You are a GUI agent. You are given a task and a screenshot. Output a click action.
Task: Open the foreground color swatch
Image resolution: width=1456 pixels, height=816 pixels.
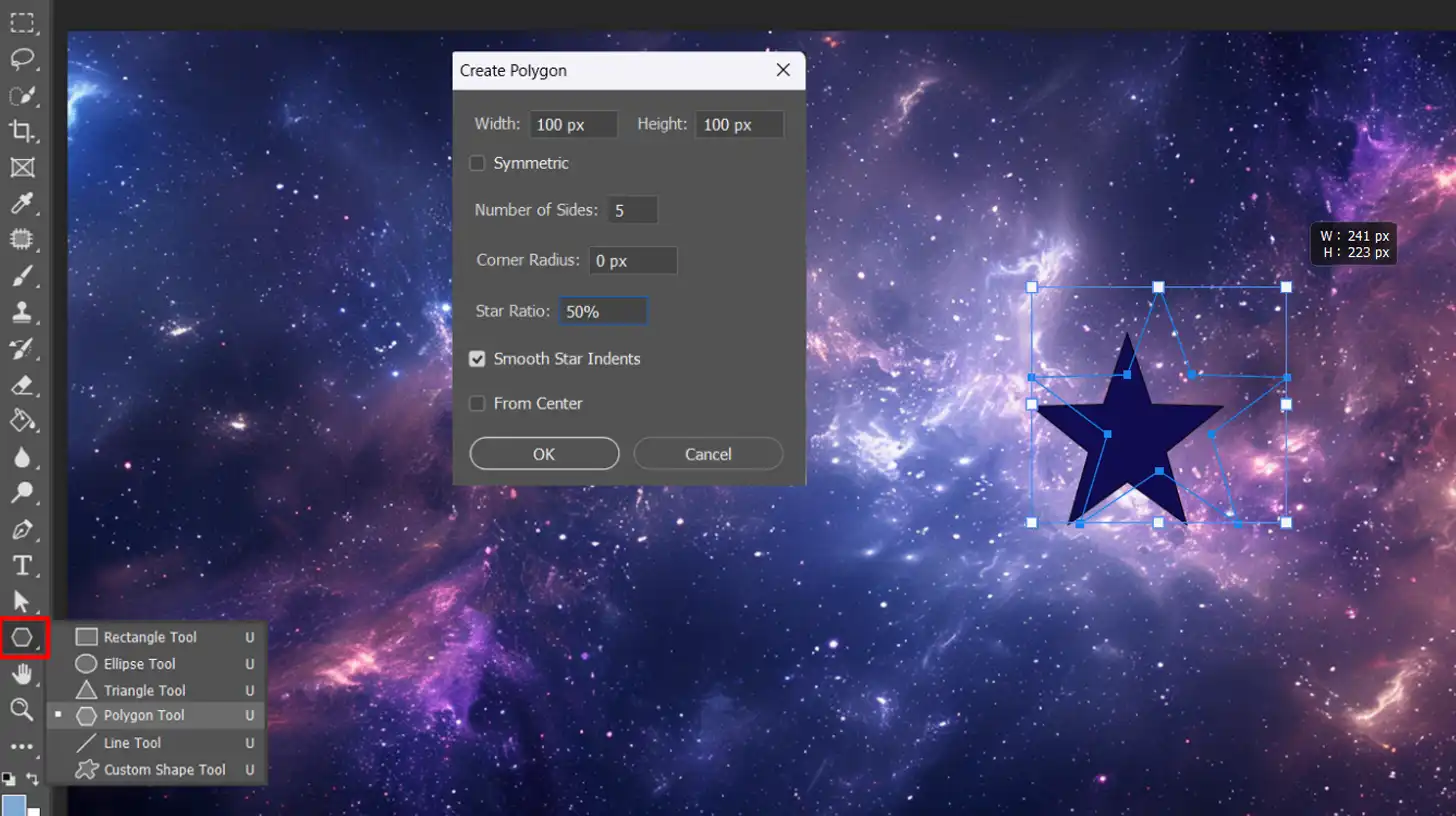[x=13, y=805]
